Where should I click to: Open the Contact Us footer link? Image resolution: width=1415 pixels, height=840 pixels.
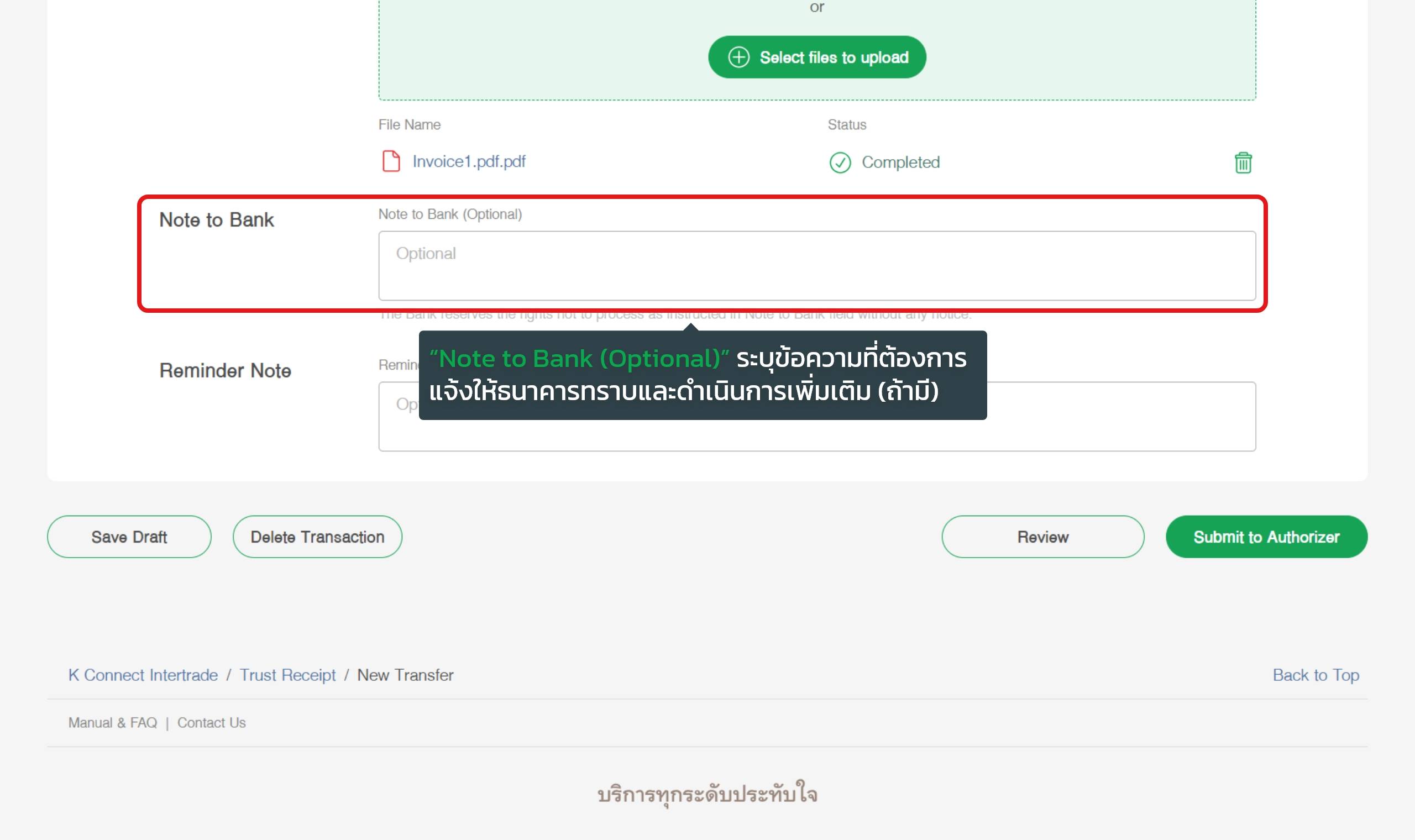click(x=211, y=723)
